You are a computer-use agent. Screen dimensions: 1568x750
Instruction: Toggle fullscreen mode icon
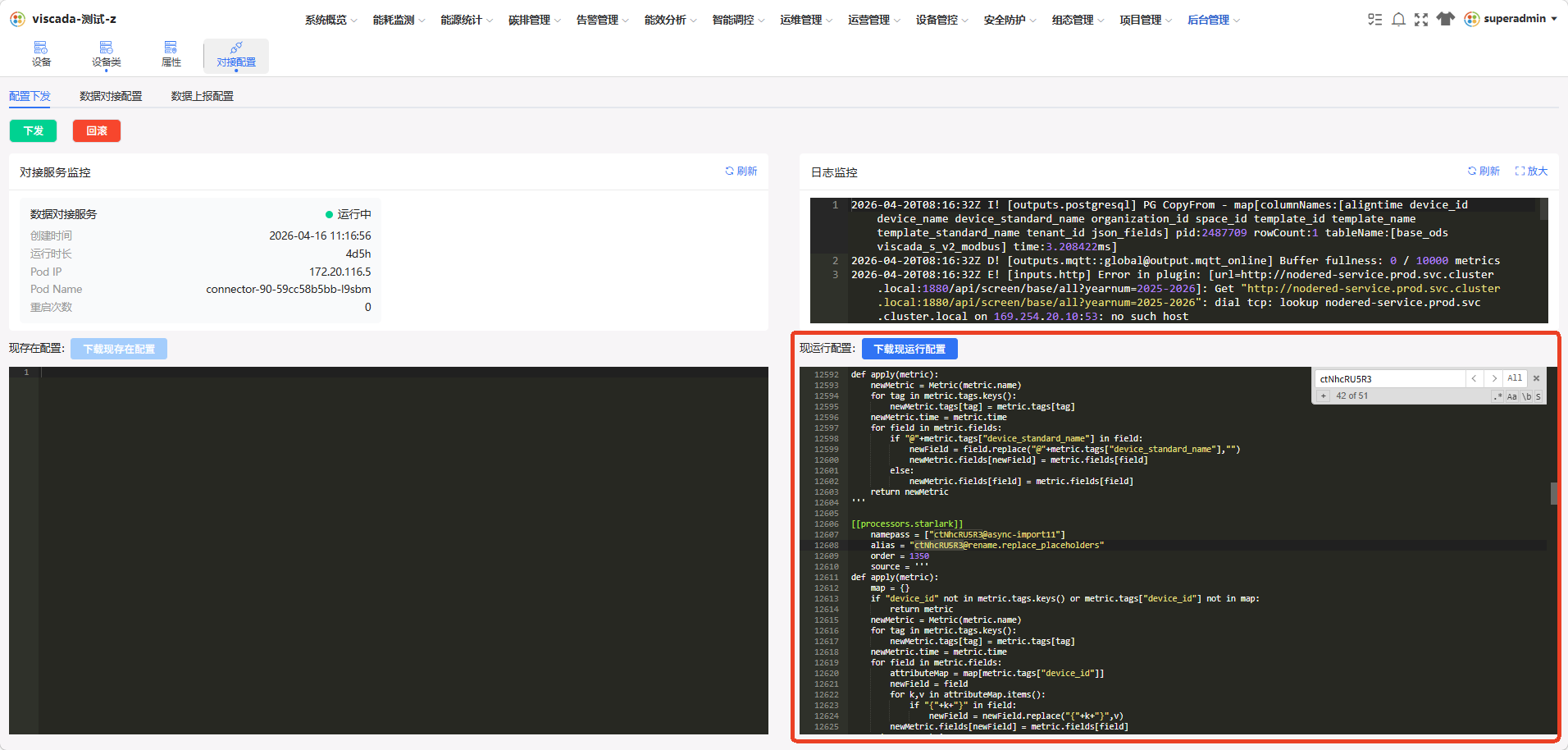tap(1421, 20)
